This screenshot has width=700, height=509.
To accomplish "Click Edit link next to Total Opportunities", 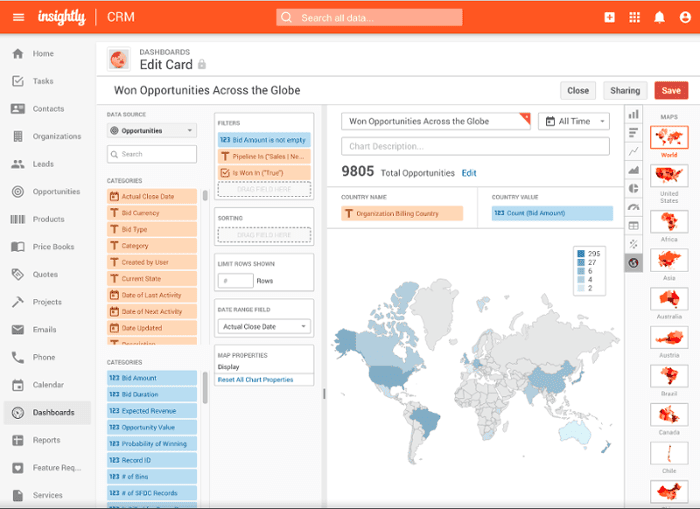I will (469, 173).
